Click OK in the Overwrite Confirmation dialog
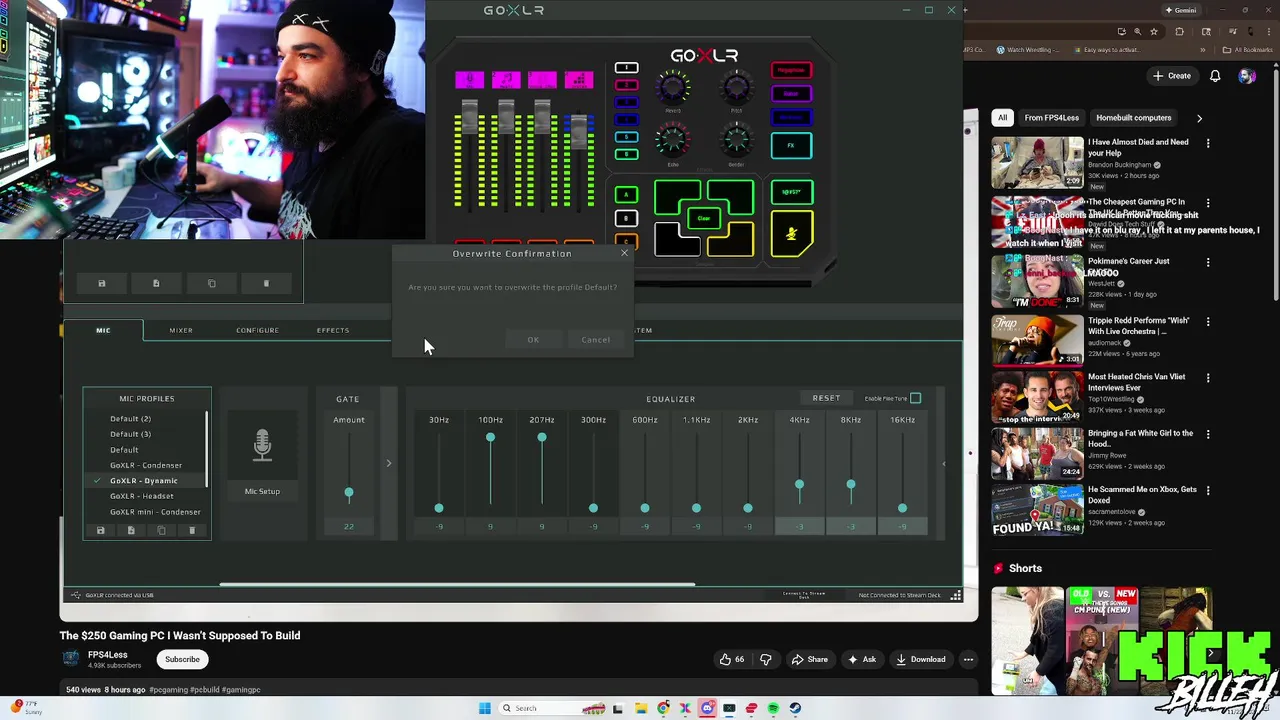This screenshot has height=720, width=1280. coord(533,340)
